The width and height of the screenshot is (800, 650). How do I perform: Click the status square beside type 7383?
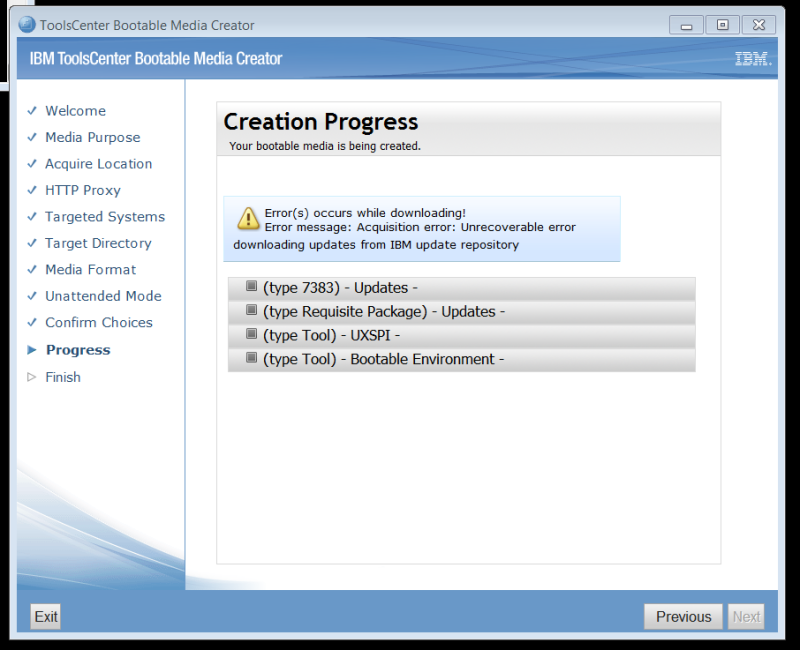click(x=251, y=286)
